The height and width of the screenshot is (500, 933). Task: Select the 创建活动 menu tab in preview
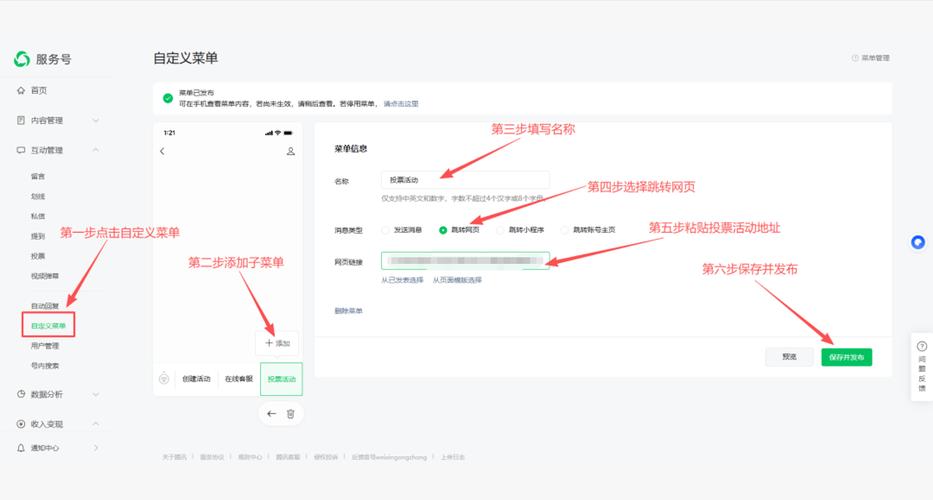pyautogui.click(x=196, y=379)
